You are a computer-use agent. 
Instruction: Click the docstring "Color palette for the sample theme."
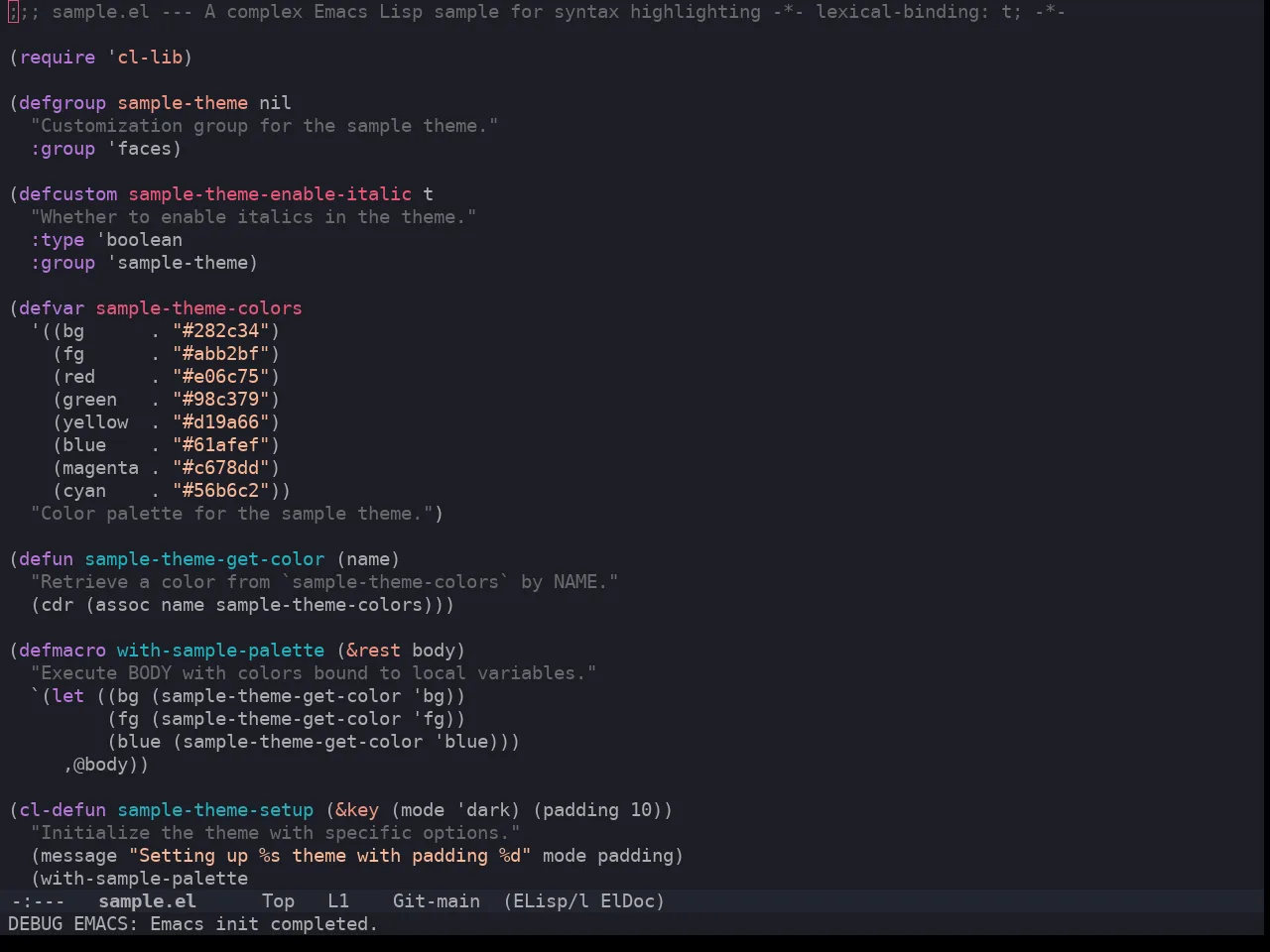(232, 514)
